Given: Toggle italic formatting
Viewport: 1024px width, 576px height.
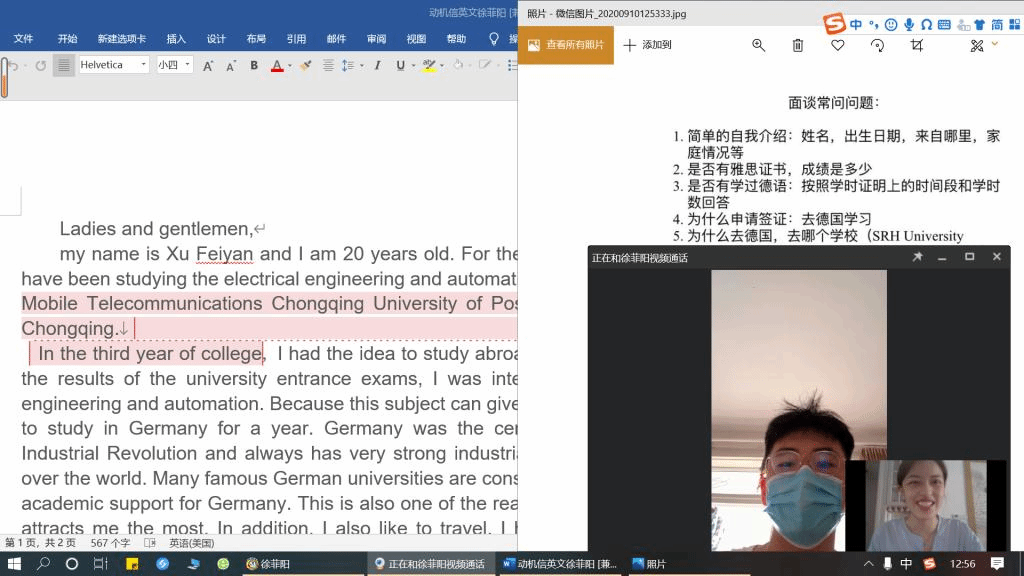Looking at the screenshot, I should coord(377,66).
